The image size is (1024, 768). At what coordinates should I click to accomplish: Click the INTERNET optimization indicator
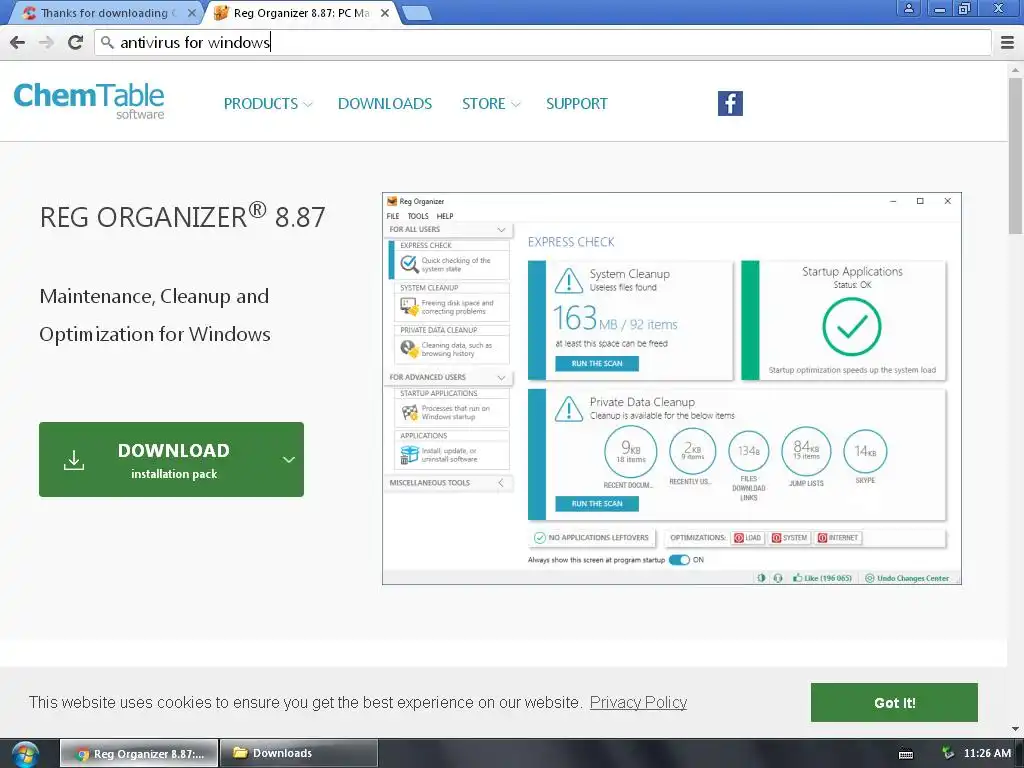pyautogui.click(x=839, y=537)
